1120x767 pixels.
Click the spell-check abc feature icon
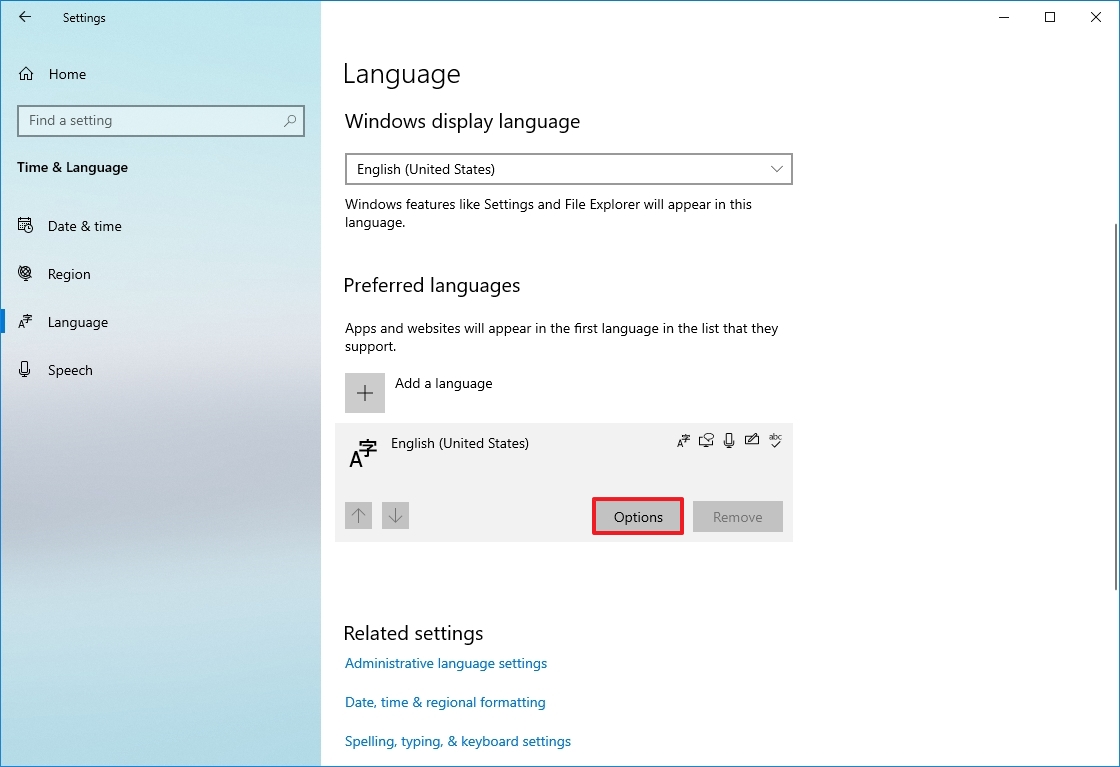775,440
